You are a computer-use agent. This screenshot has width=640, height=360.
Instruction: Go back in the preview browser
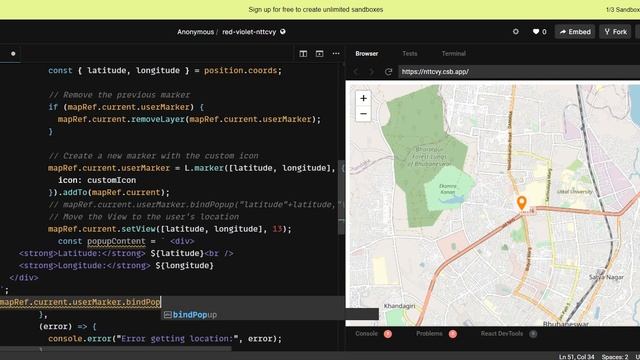pos(356,71)
